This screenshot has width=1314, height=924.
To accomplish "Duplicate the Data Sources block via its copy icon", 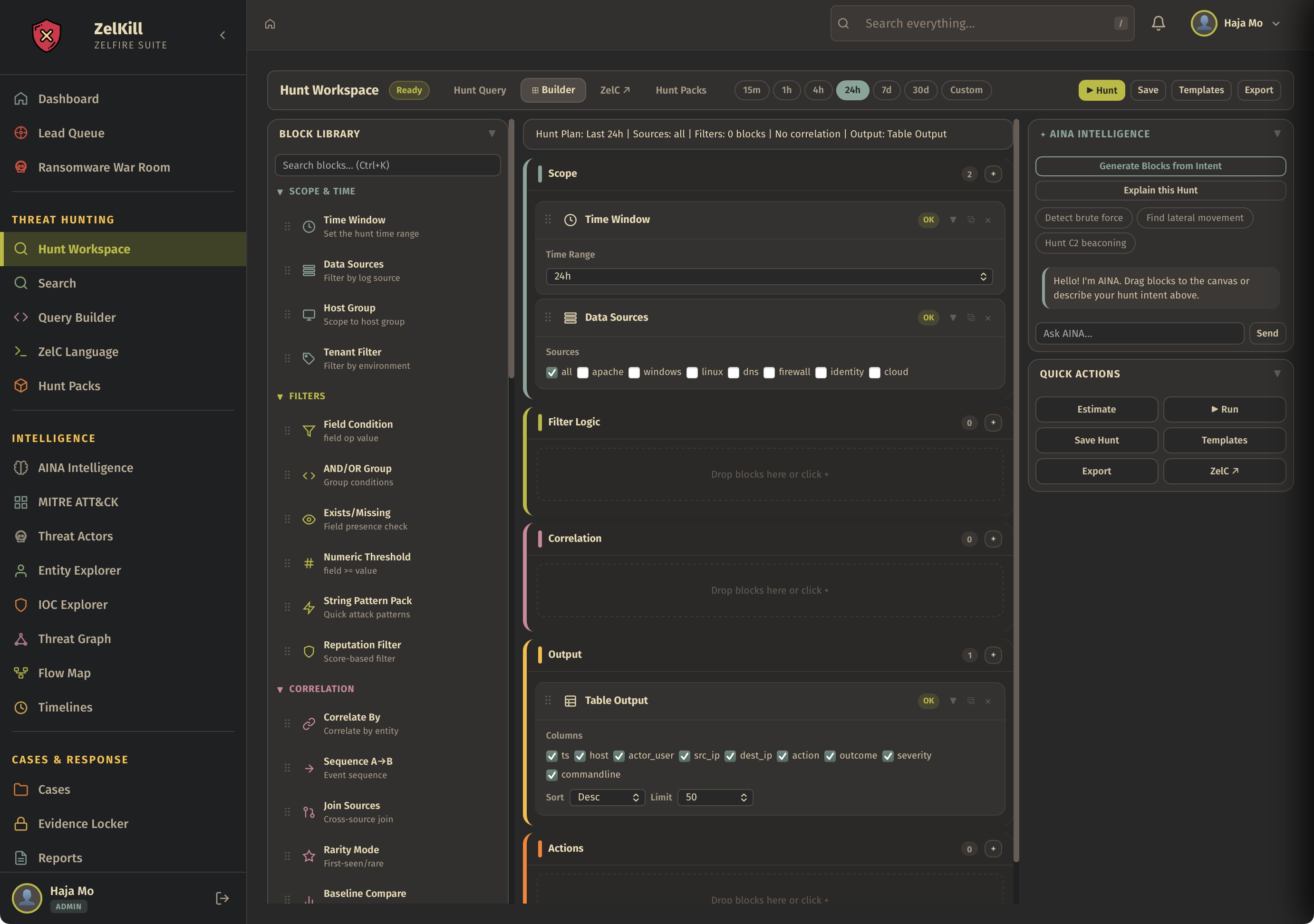I will pos(971,318).
